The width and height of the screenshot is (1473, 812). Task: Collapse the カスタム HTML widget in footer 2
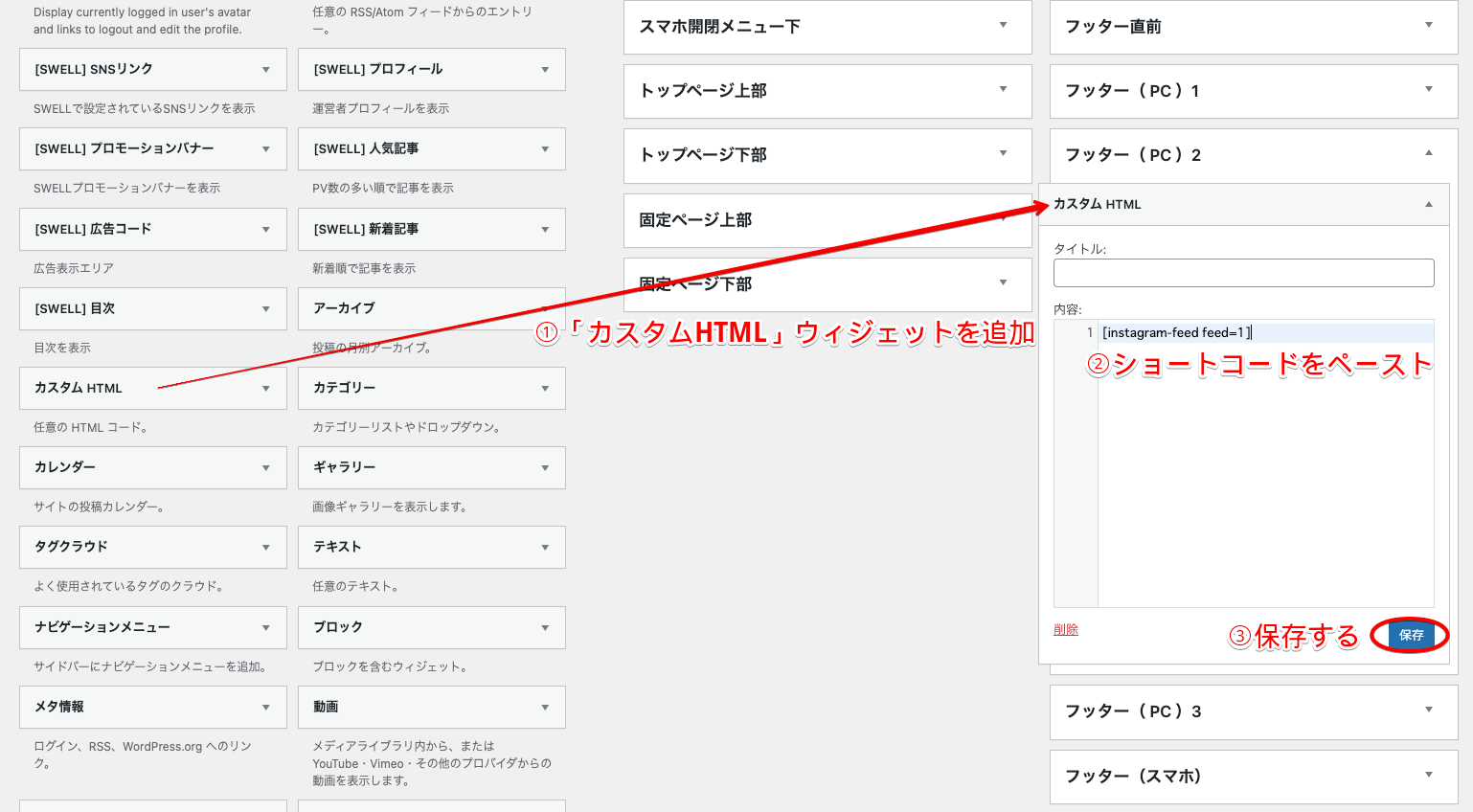(1429, 204)
